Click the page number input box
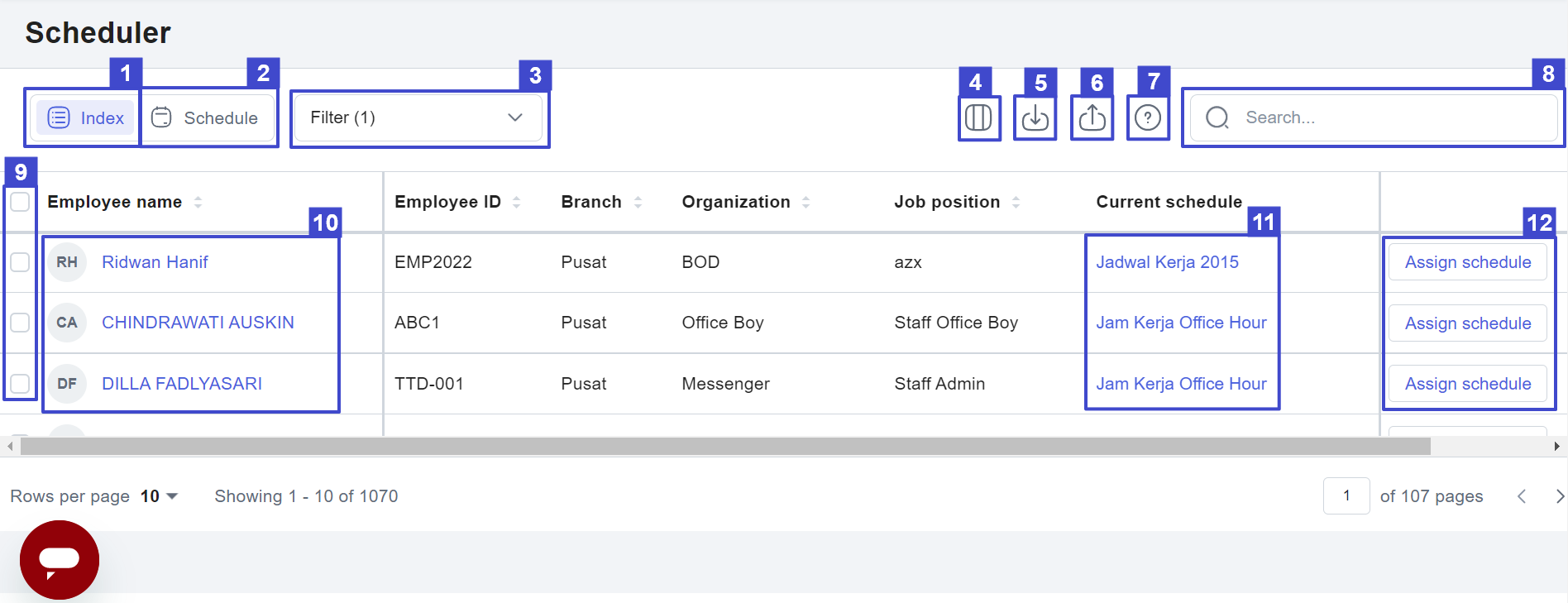1568x603 pixels. click(x=1346, y=495)
